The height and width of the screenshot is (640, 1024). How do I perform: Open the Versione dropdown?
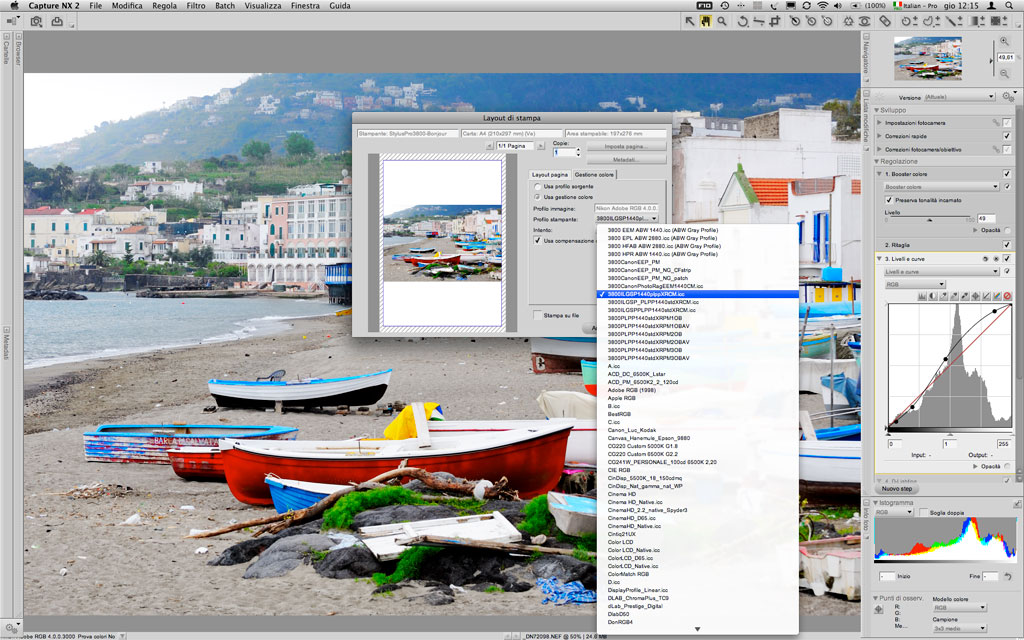point(959,97)
